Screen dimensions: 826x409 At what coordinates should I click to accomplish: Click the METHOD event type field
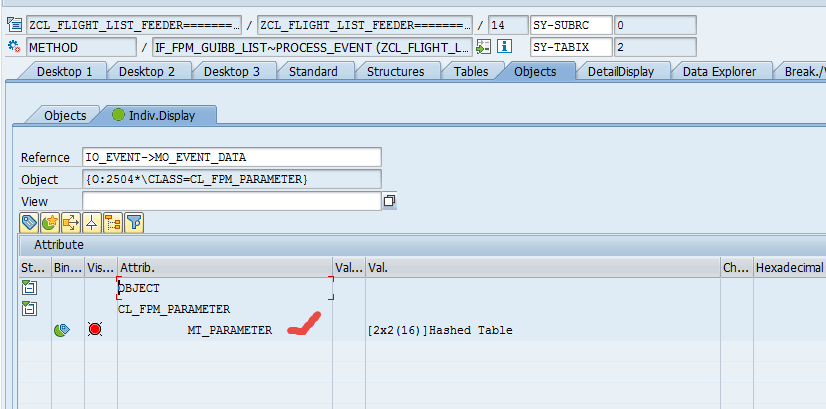(x=81, y=47)
